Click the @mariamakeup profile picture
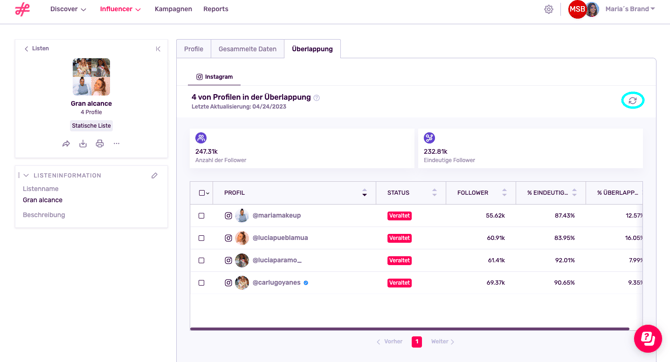 click(242, 216)
